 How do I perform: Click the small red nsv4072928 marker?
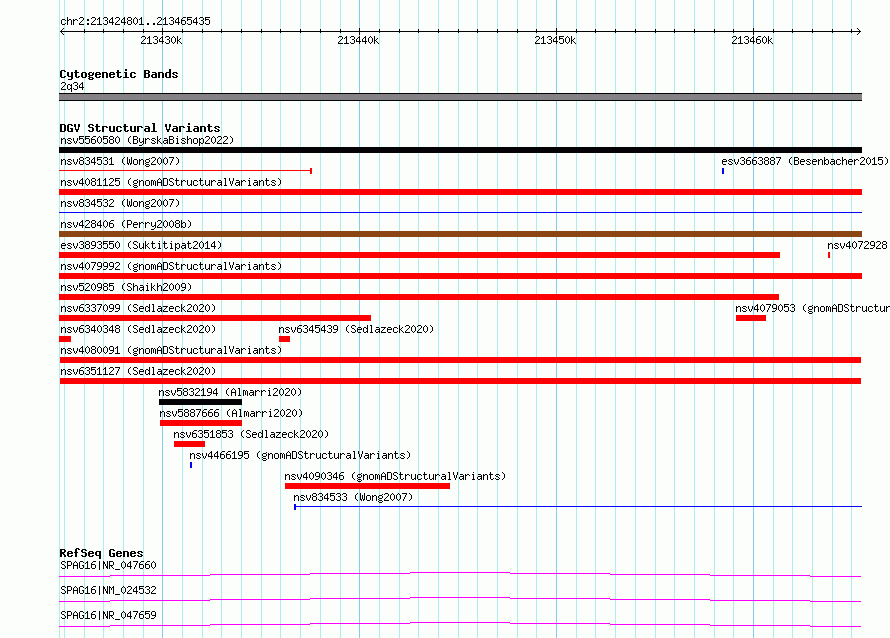tap(829, 255)
